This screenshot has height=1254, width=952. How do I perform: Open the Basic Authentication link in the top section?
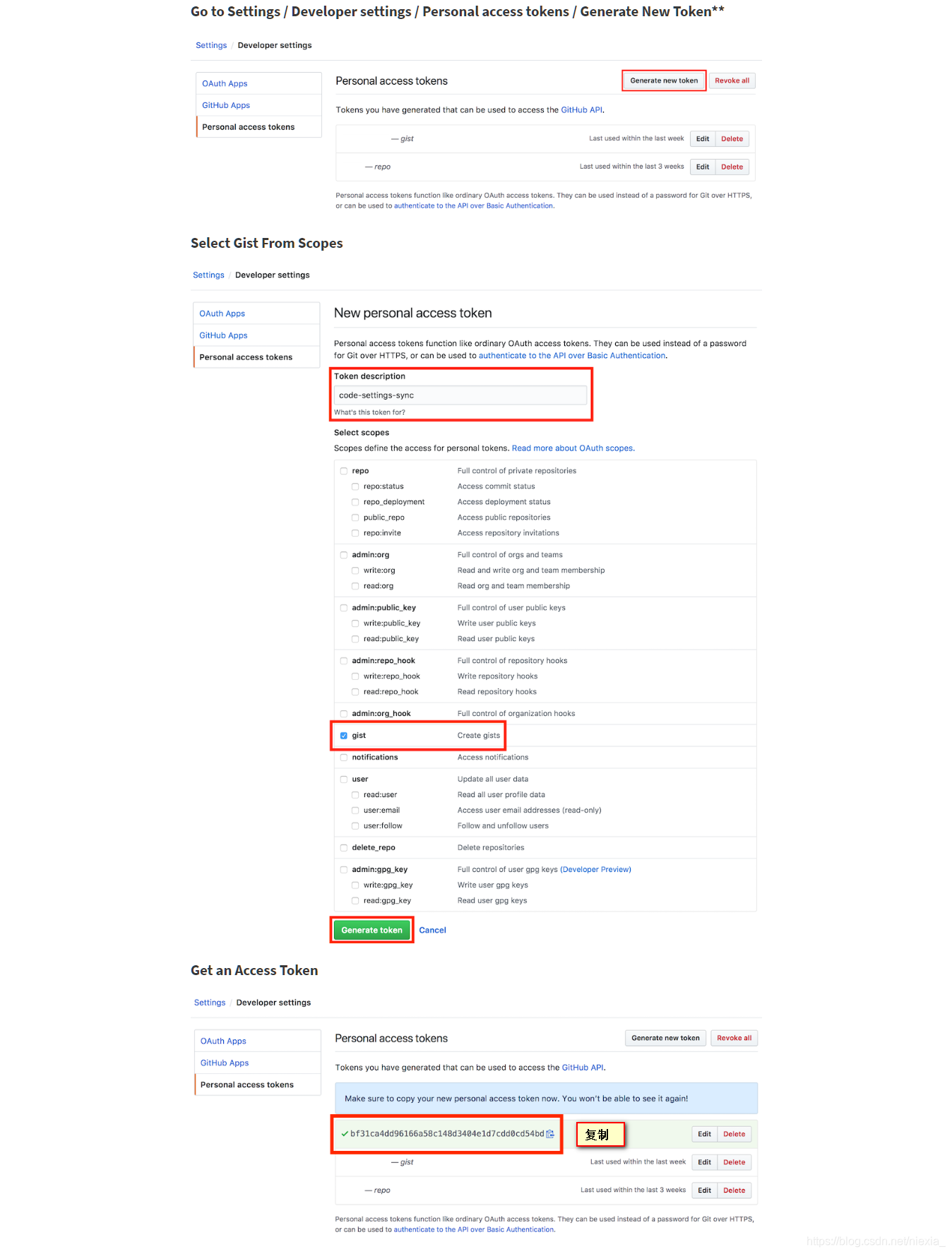pos(474,206)
